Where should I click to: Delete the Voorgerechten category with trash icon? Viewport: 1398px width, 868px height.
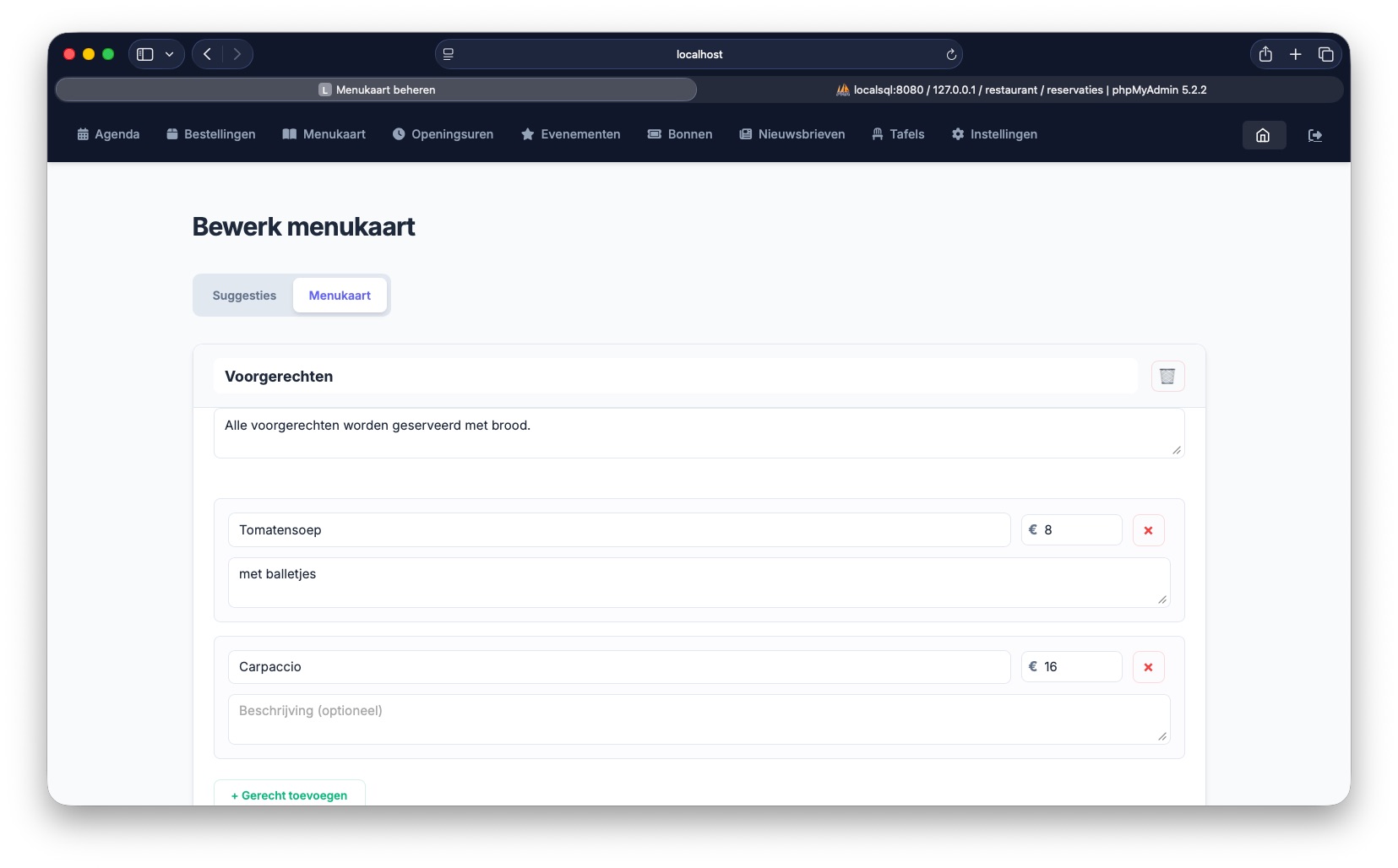pos(1167,376)
